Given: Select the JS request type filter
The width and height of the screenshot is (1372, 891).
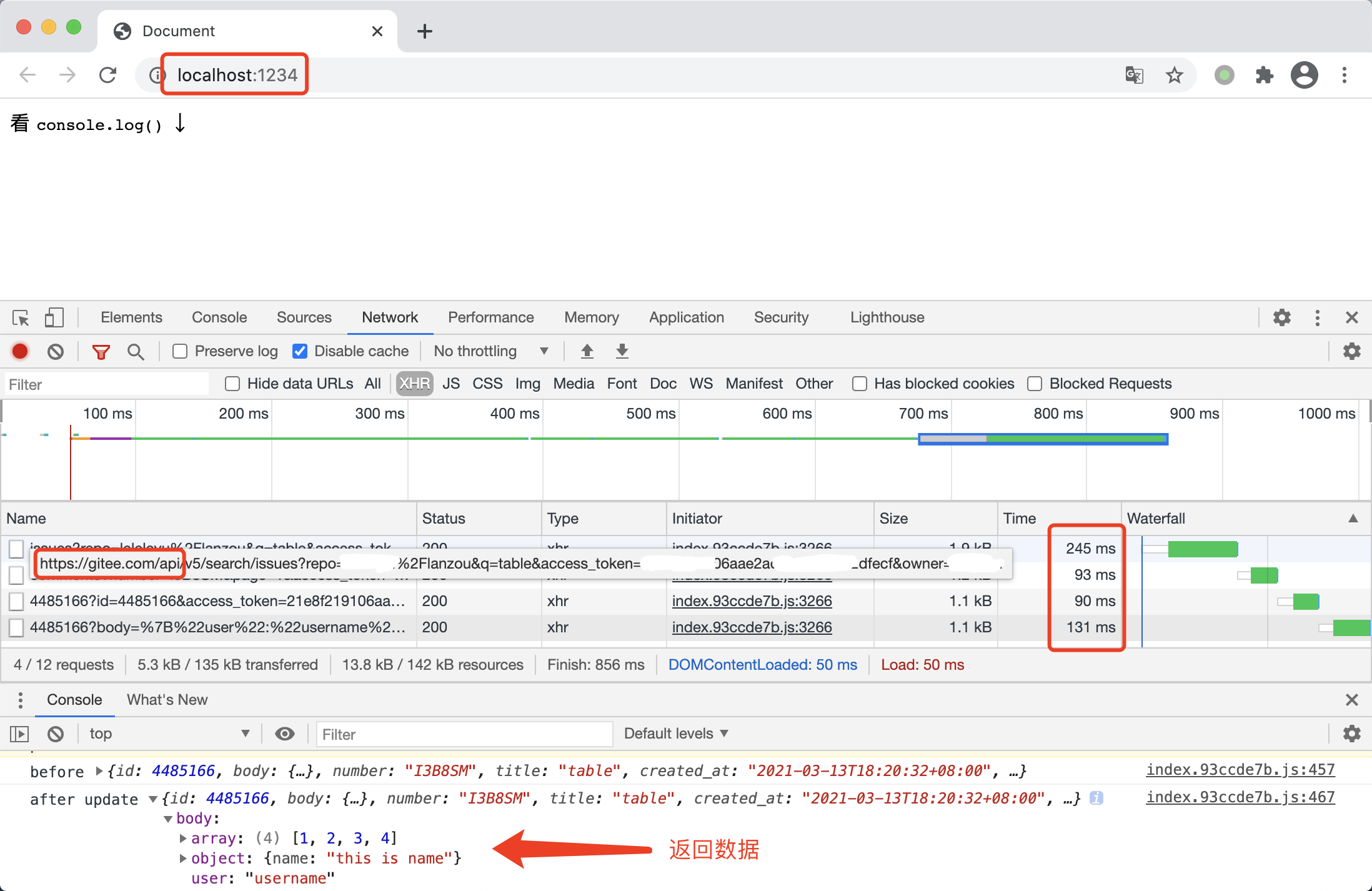Looking at the screenshot, I should click(x=451, y=384).
